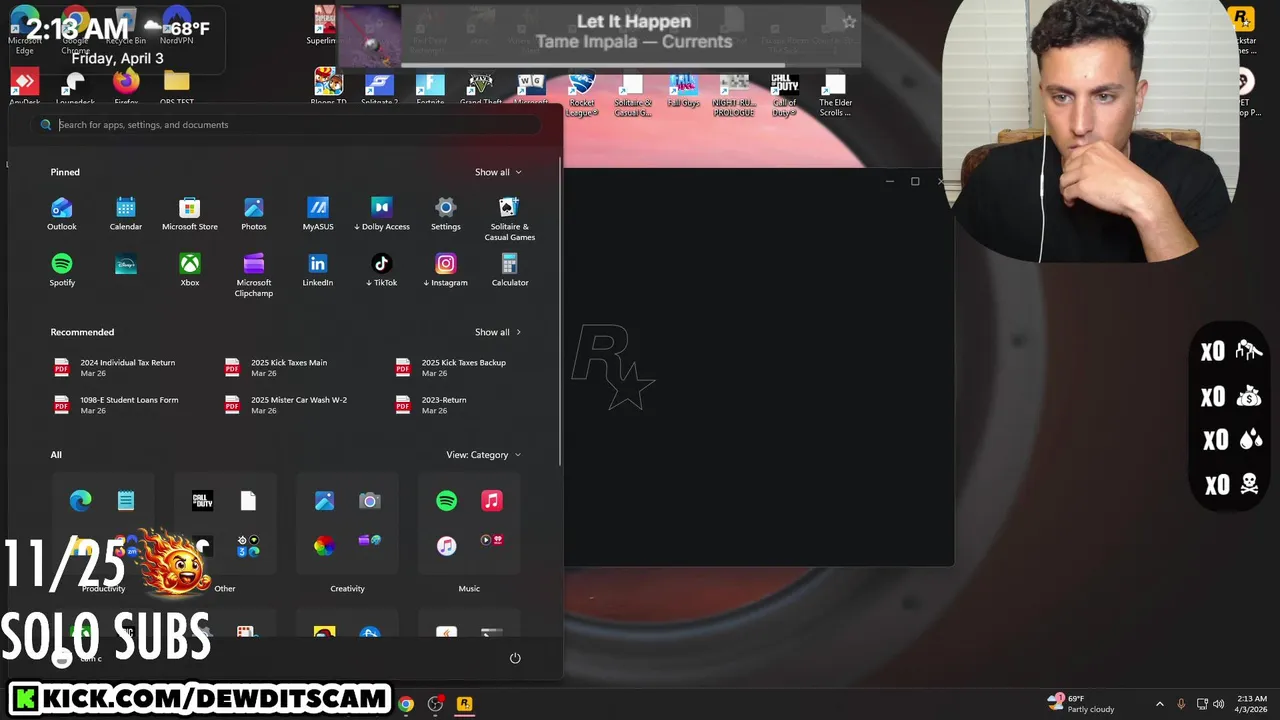
Task: Select The Elder Scrolls desktop shortcut
Action: (835, 95)
